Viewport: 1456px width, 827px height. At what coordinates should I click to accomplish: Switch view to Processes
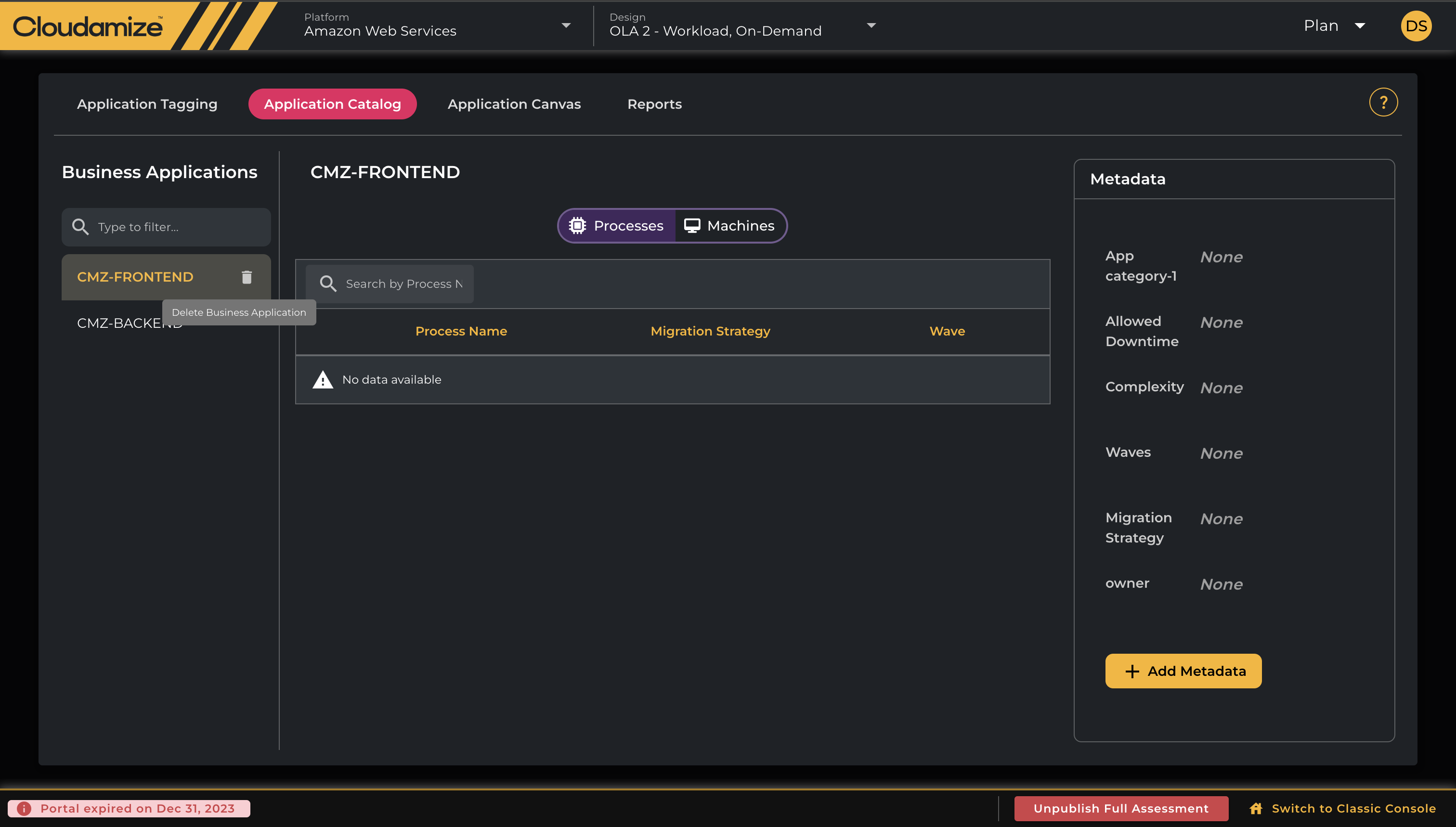tap(617, 226)
